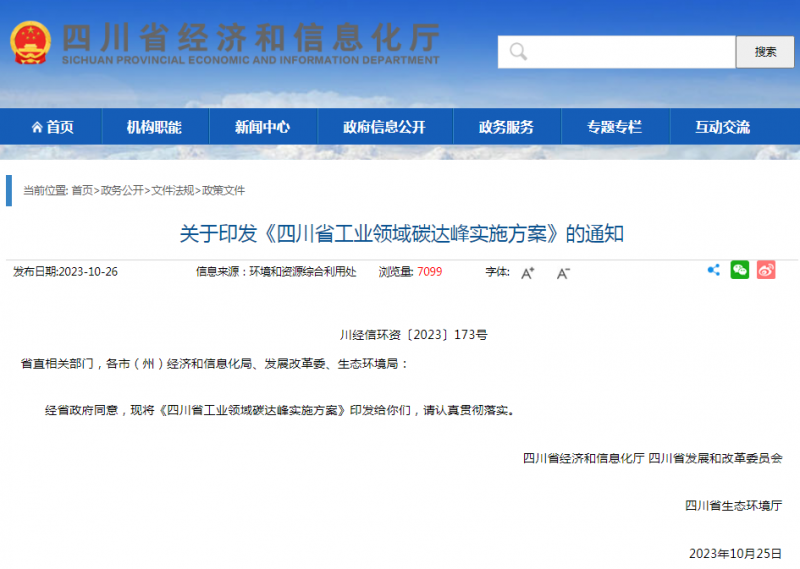Click the article title heading

coord(402,234)
